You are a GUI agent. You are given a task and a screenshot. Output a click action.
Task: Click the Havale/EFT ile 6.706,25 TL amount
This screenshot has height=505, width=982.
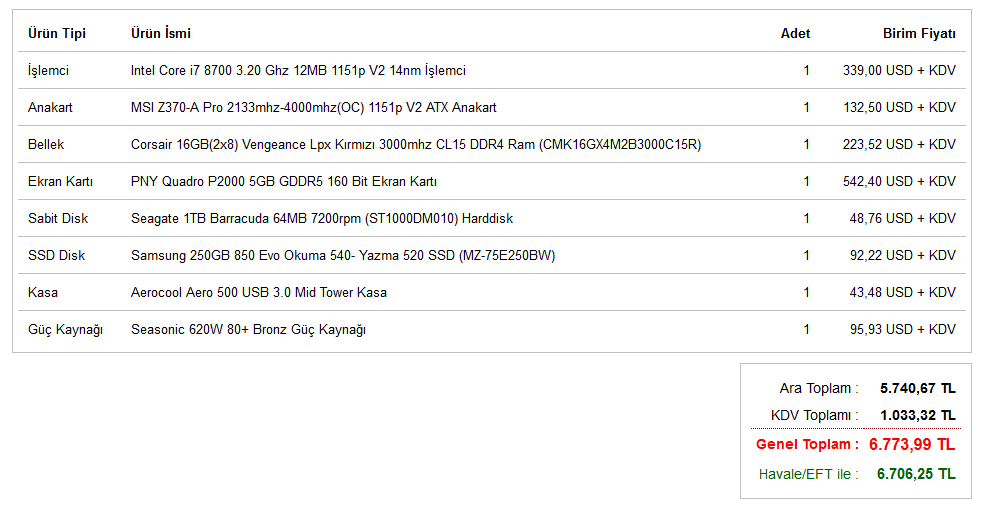click(916, 474)
